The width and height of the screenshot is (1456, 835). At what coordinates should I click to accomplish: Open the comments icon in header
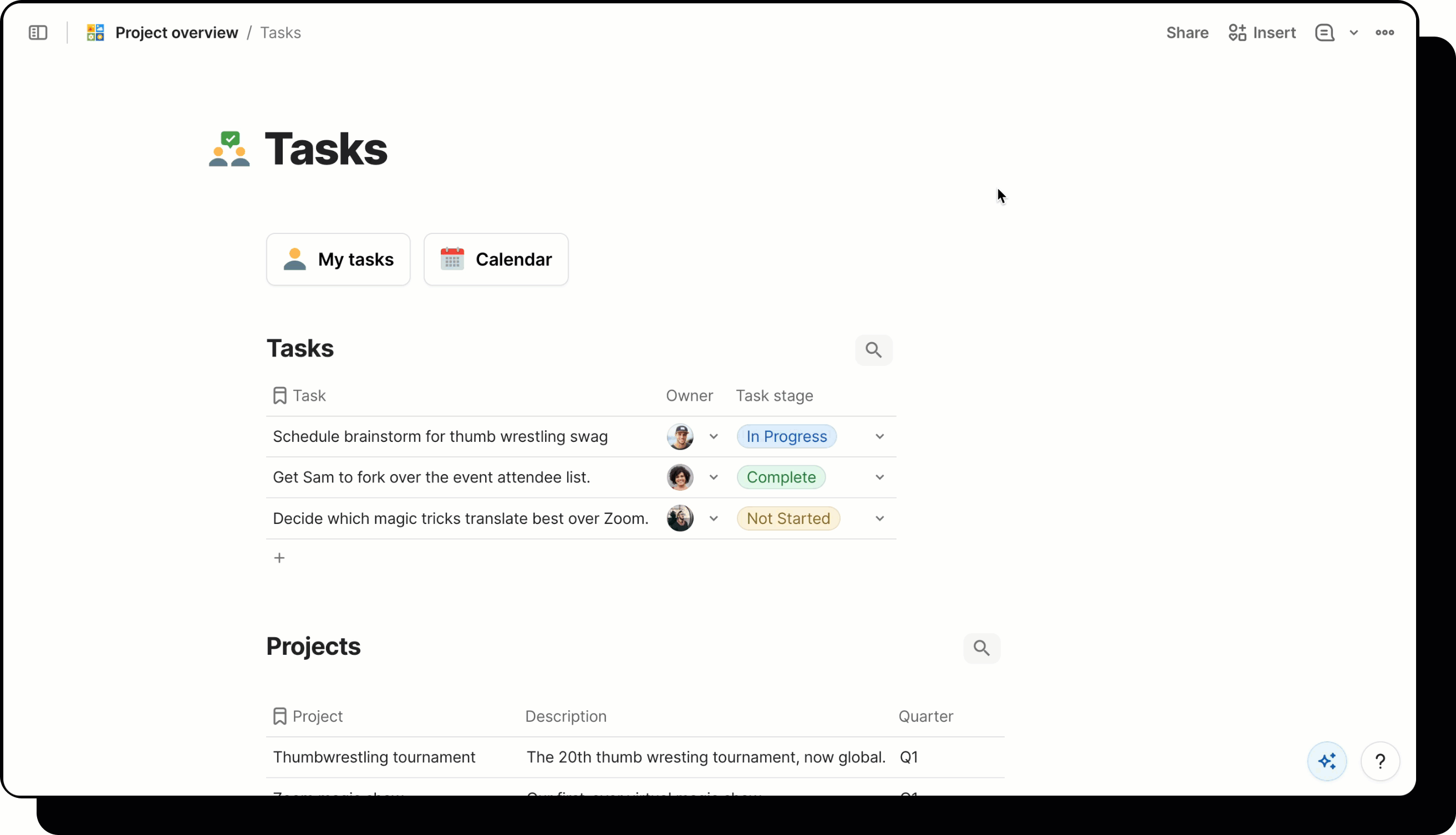(1324, 33)
